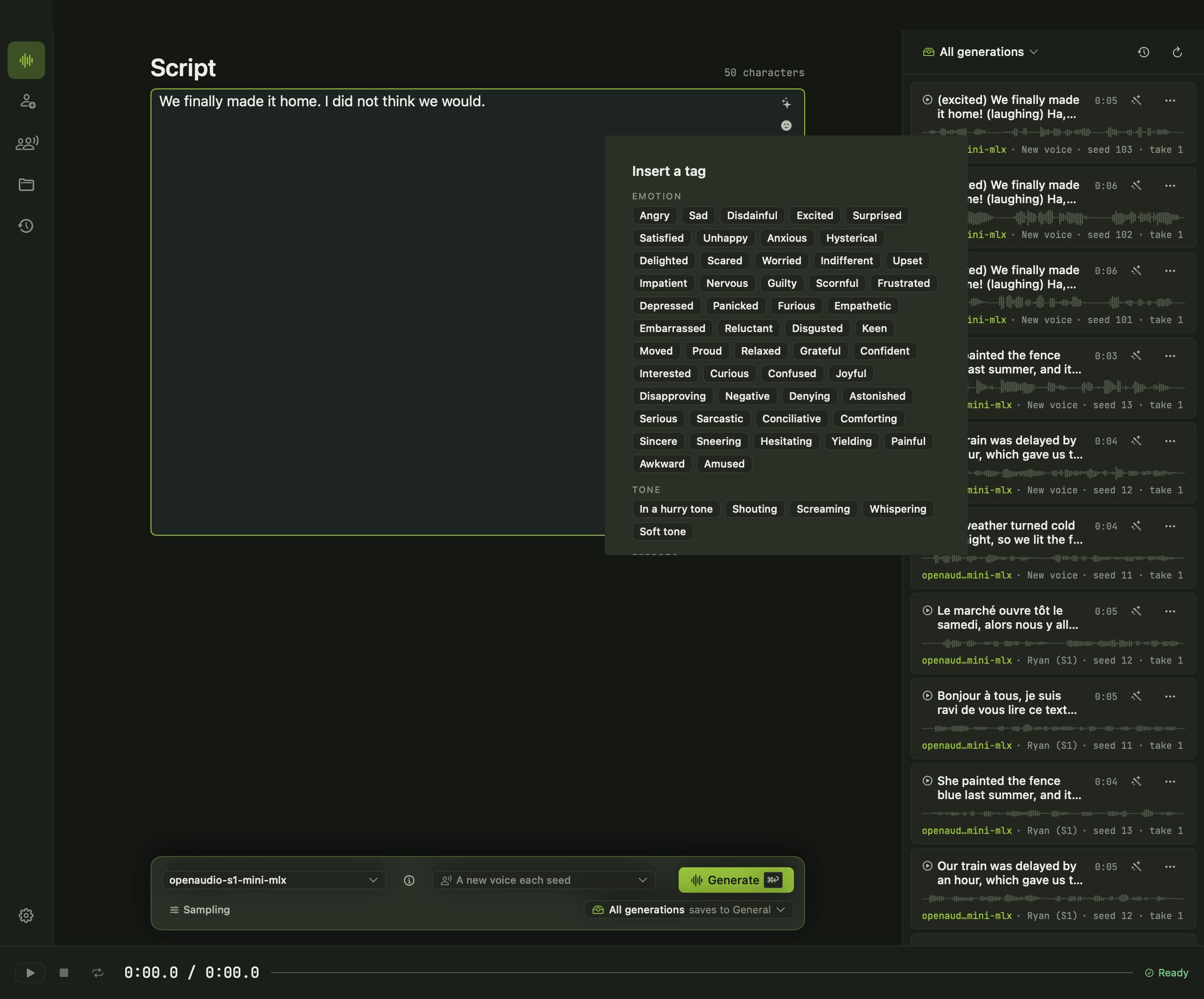
Task: Expand the All generations dropdown header
Action: pos(981,52)
